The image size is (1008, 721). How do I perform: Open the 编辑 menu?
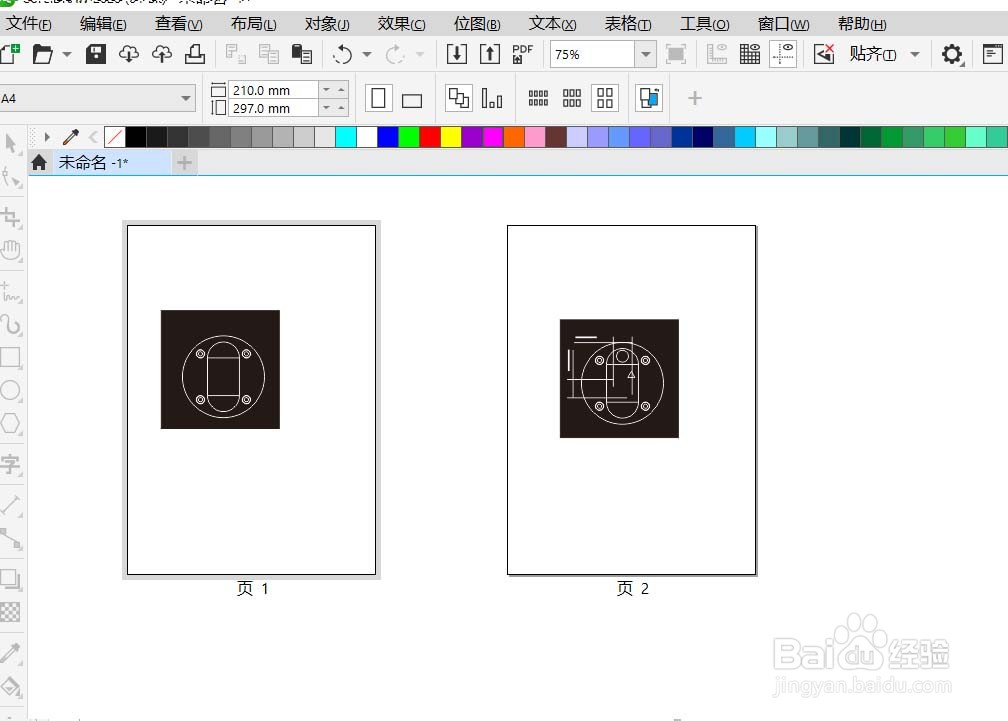[103, 24]
